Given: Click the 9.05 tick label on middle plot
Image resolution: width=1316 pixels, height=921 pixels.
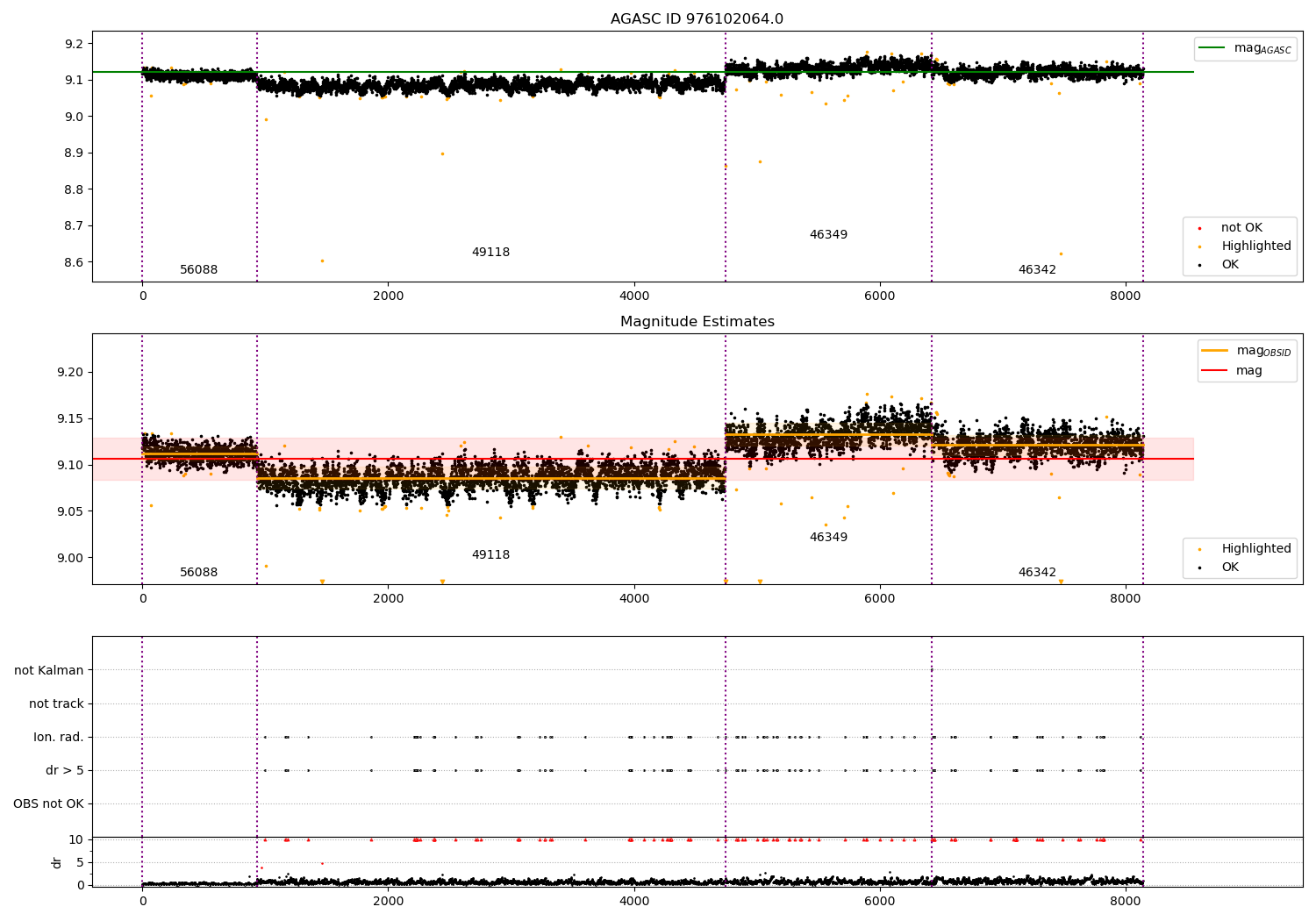Looking at the screenshot, I should pos(71,512).
